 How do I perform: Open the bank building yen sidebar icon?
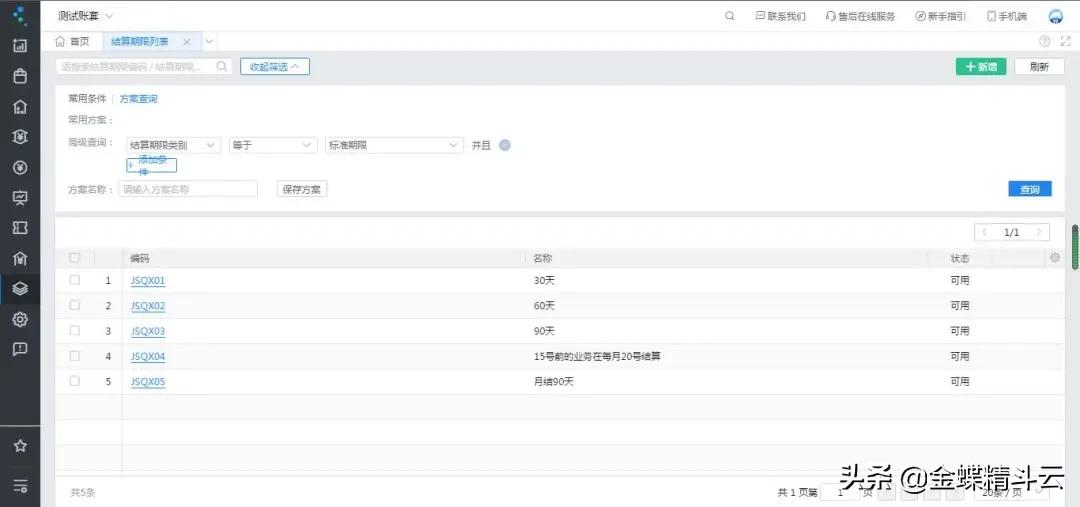coord(20,258)
